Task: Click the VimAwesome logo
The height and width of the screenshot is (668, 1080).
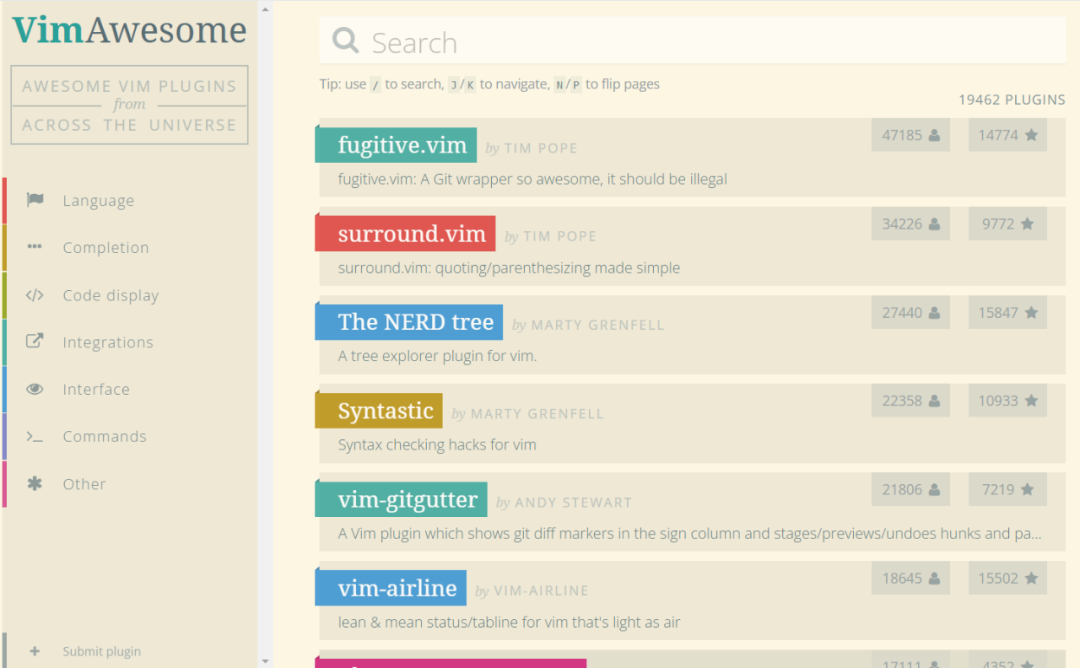Action: pyautogui.click(x=129, y=30)
